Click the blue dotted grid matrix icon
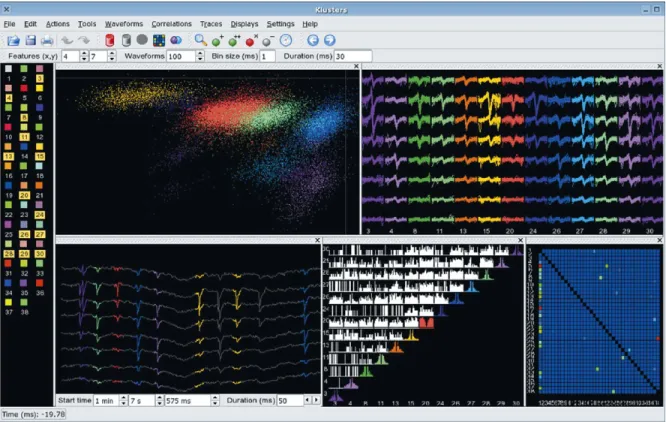The height and width of the screenshot is (422, 666). (159, 40)
